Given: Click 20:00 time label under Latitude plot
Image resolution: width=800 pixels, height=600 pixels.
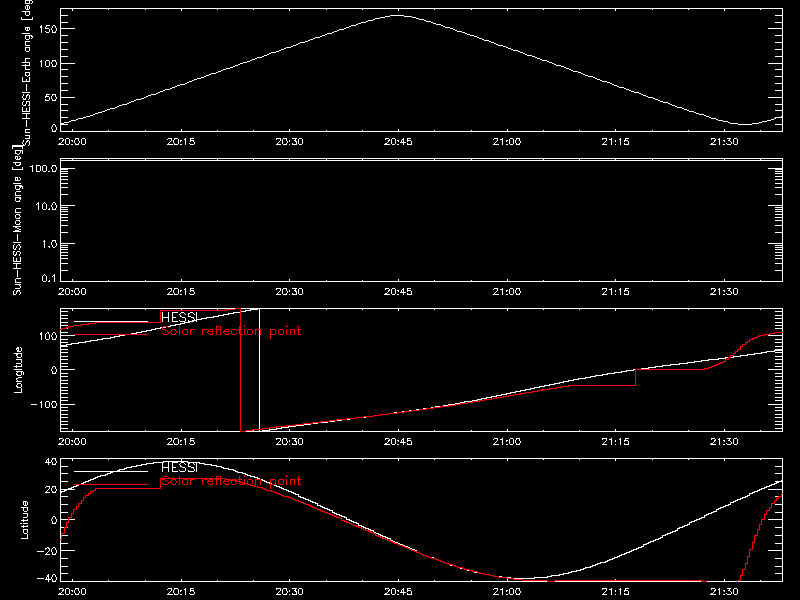Looking at the screenshot, I should click(x=72, y=591).
